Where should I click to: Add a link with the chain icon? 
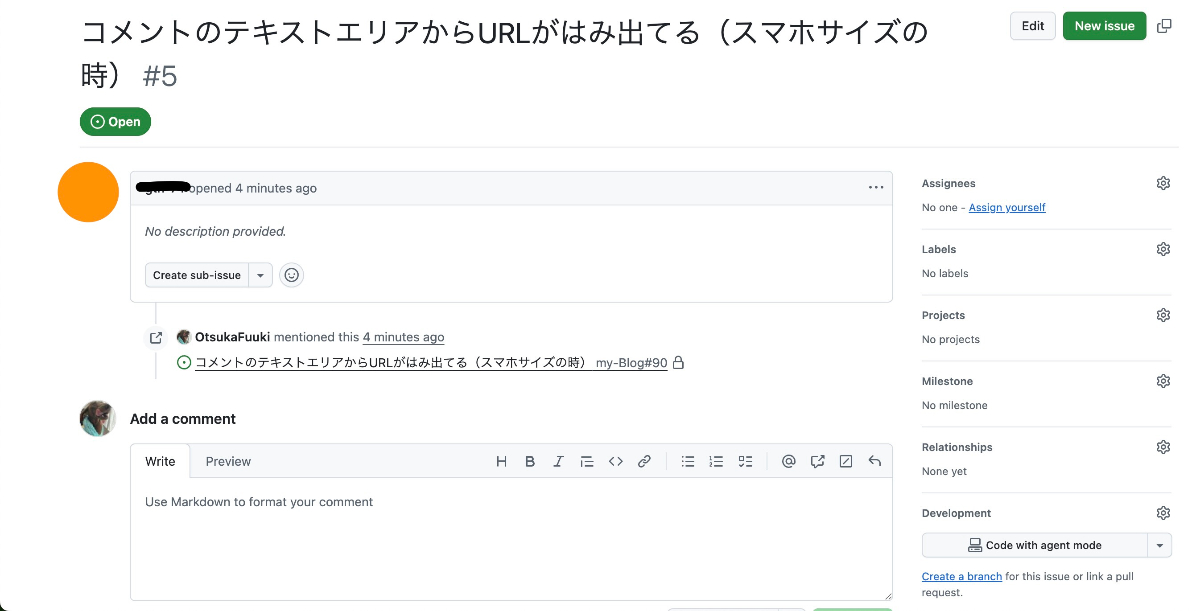point(644,462)
